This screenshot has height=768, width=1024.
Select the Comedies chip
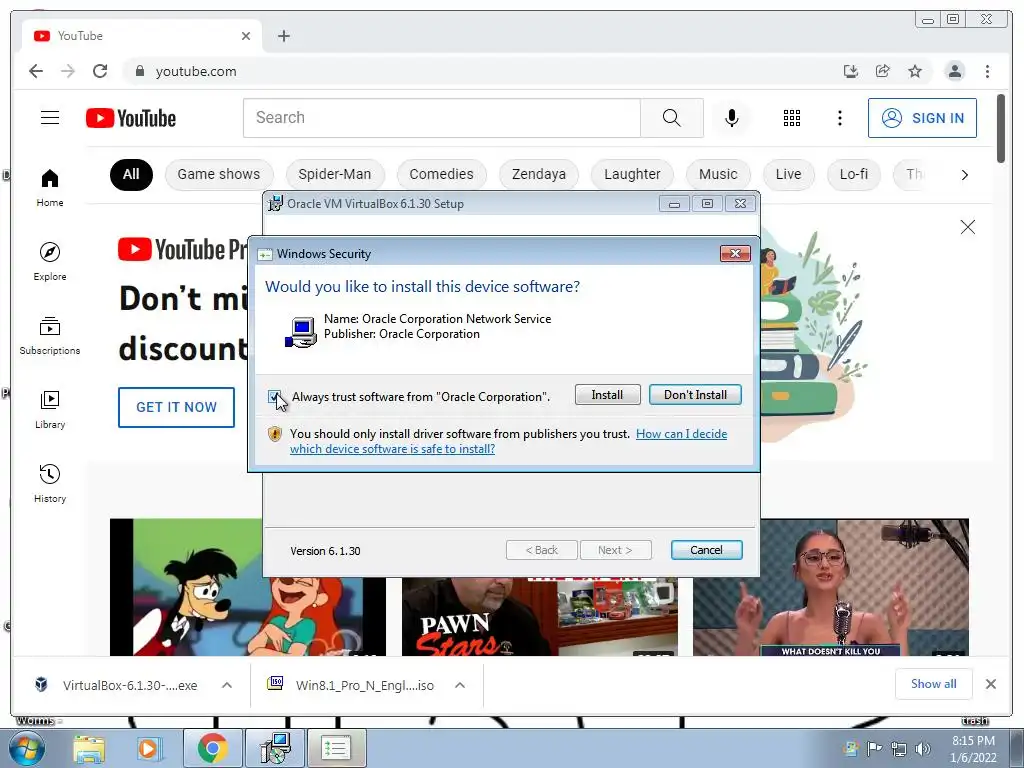point(441,174)
